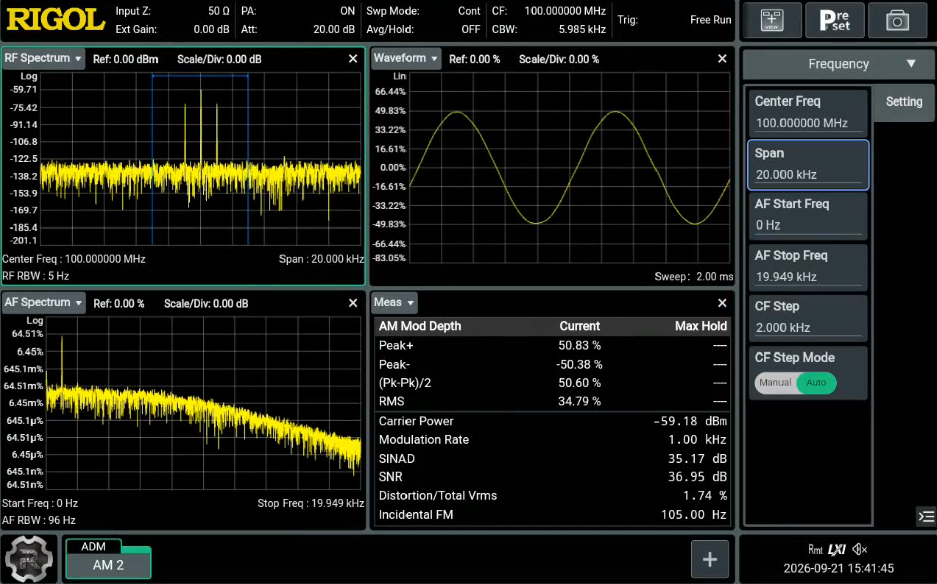937x584 pixels.
Task: Select Auto in CF Step Mode
Action: point(816,383)
